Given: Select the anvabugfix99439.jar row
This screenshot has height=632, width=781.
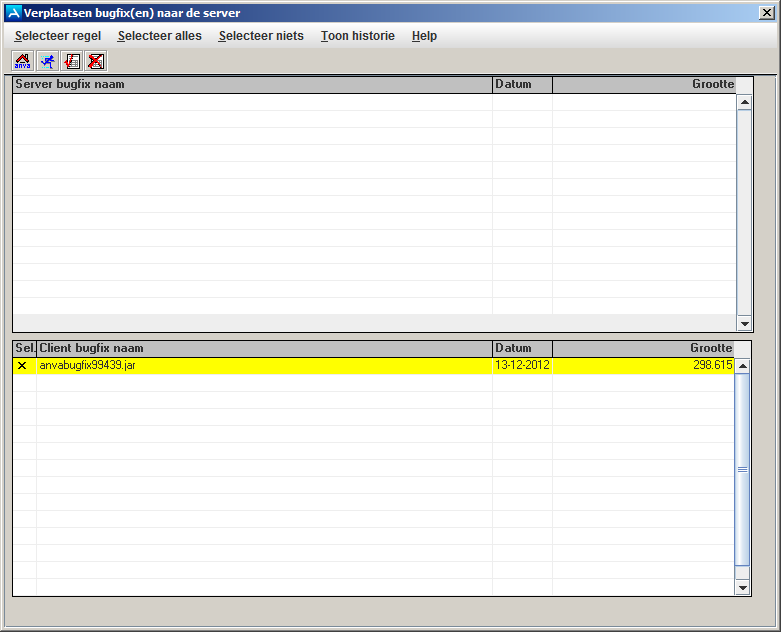Looking at the screenshot, I should (x=264, y=366).
